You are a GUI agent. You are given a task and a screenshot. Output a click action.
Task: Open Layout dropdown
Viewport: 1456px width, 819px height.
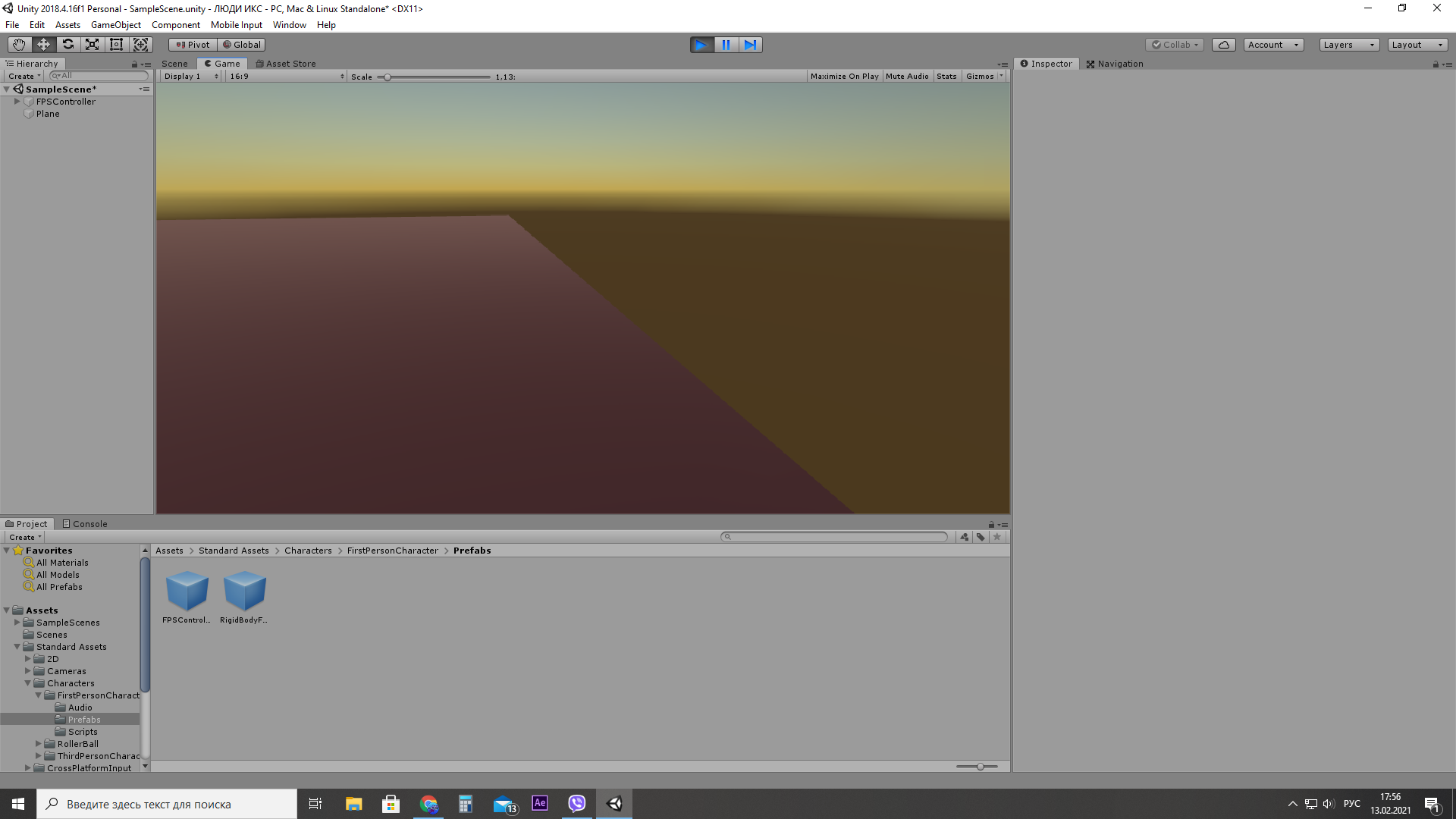(x=1417, y=45)
